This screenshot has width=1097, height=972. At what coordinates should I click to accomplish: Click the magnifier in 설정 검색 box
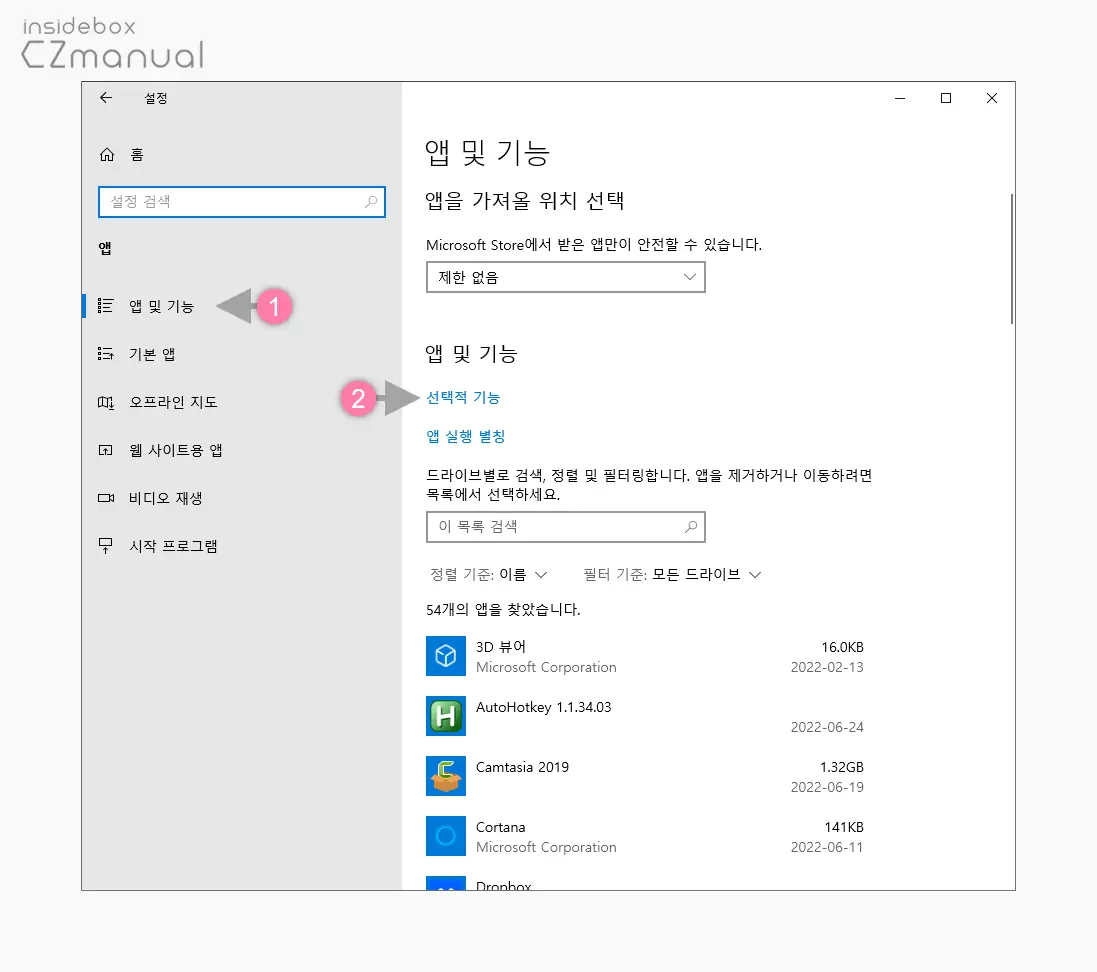pos(371,202)
